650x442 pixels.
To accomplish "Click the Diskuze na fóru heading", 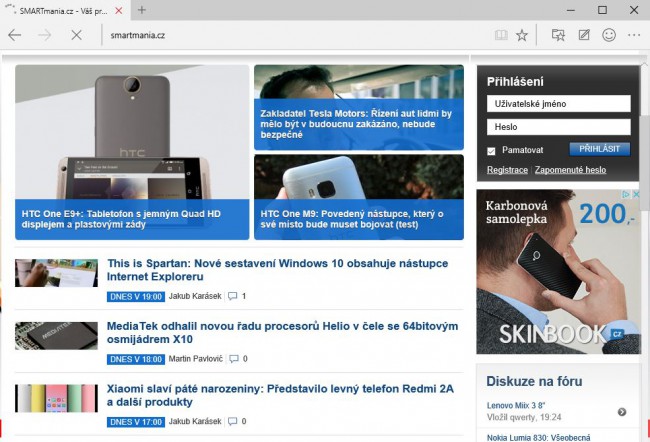I will (x=534, y=381).
